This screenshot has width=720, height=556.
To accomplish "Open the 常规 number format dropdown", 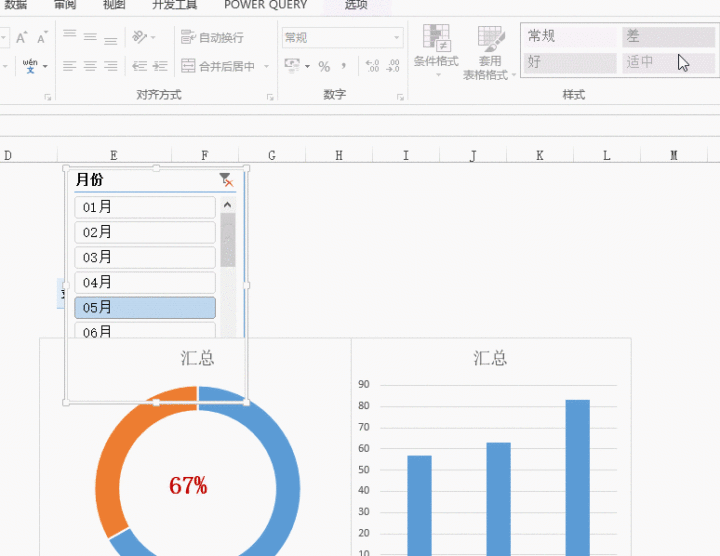I will (397, 38).
